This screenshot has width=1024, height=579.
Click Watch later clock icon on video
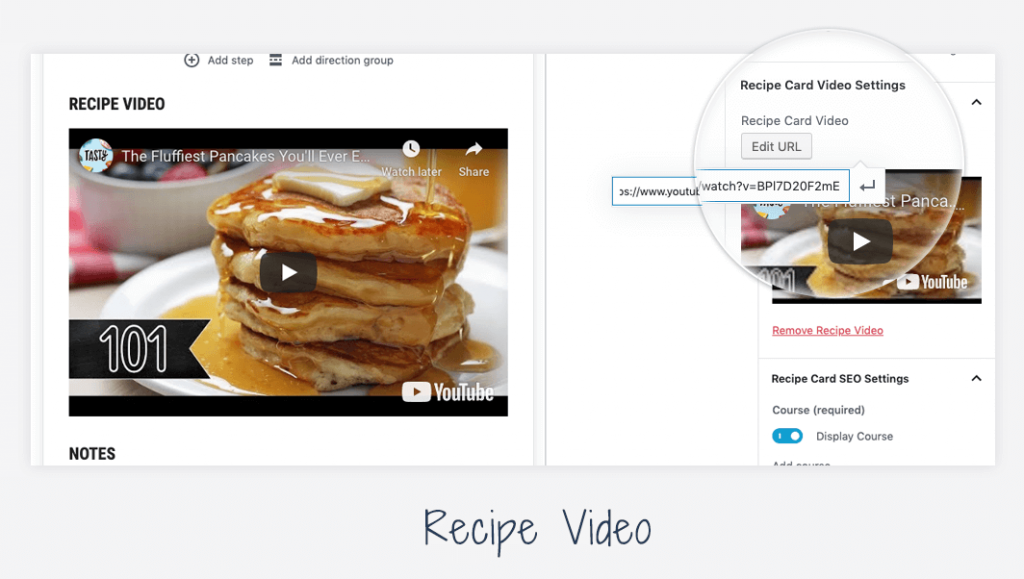pos(411,149)
